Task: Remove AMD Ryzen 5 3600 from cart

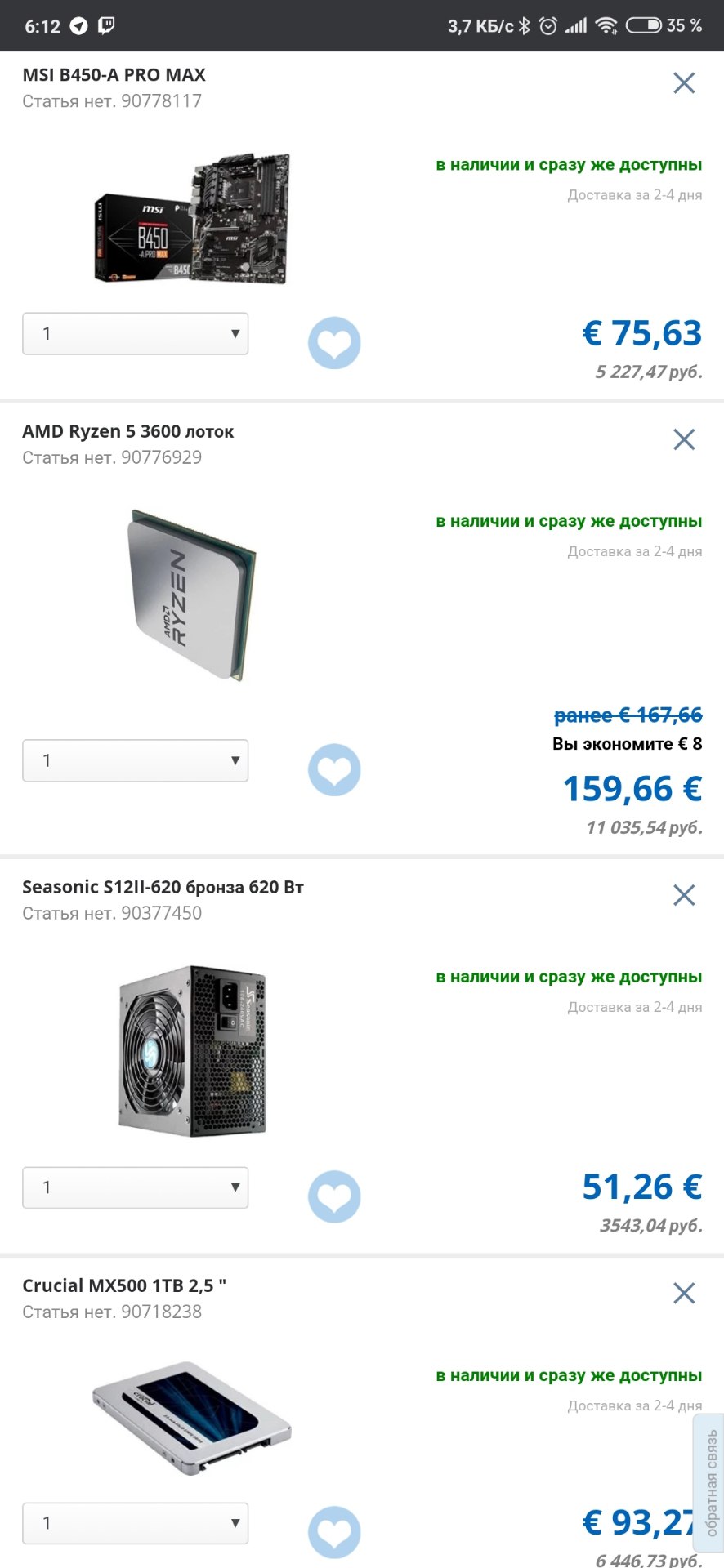Action: [684, 439]
